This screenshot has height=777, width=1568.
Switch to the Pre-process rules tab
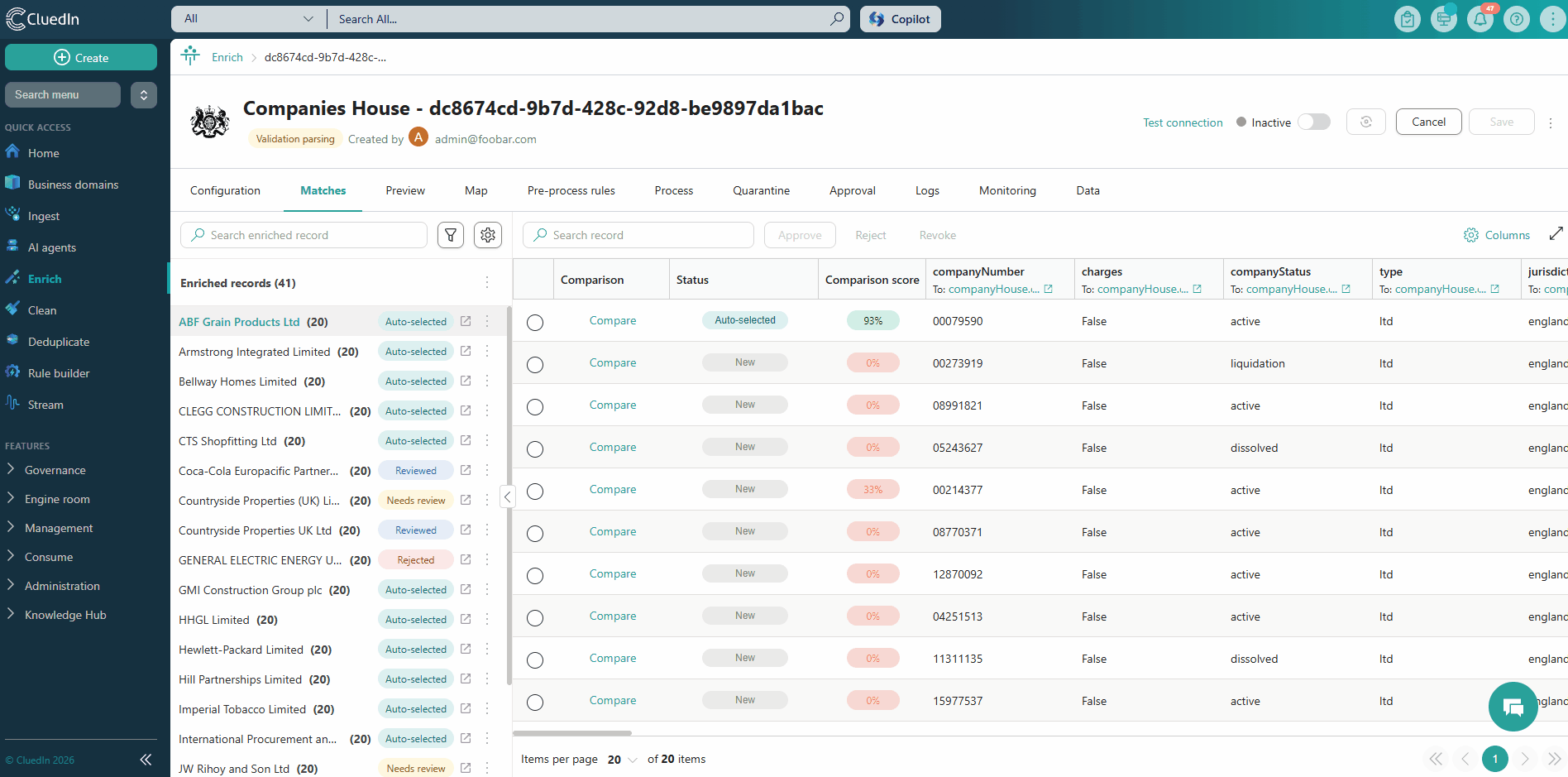[571, 190]
